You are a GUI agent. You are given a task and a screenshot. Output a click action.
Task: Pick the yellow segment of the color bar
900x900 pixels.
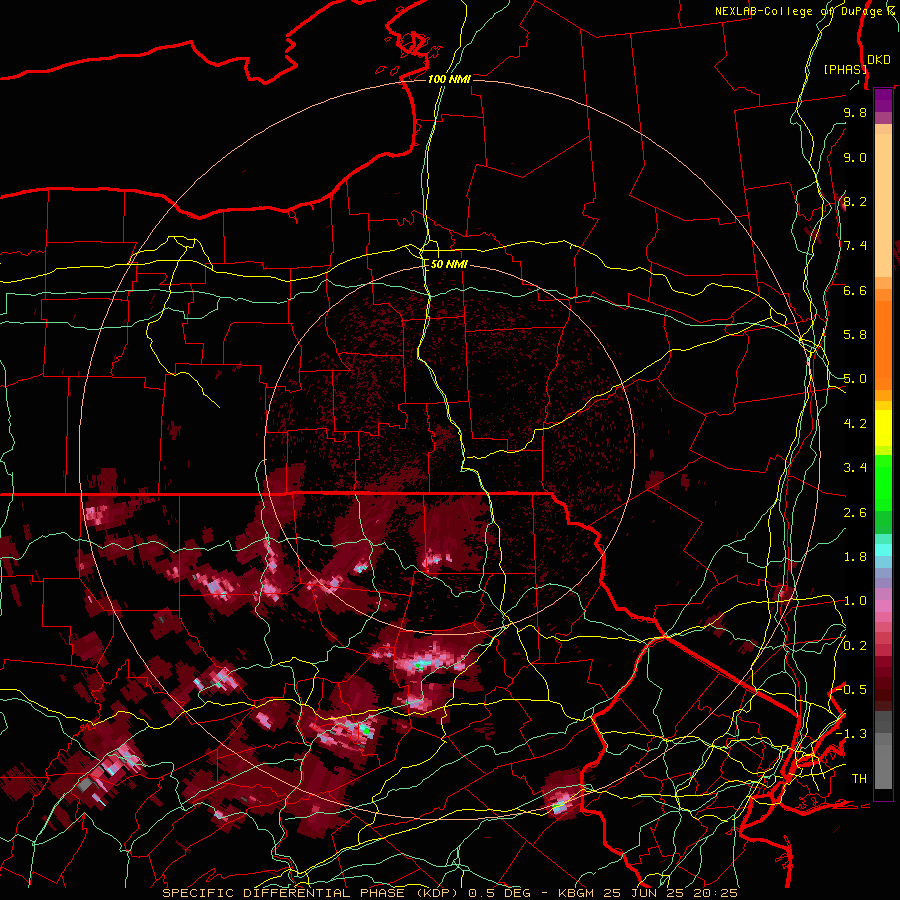[883, 428]
